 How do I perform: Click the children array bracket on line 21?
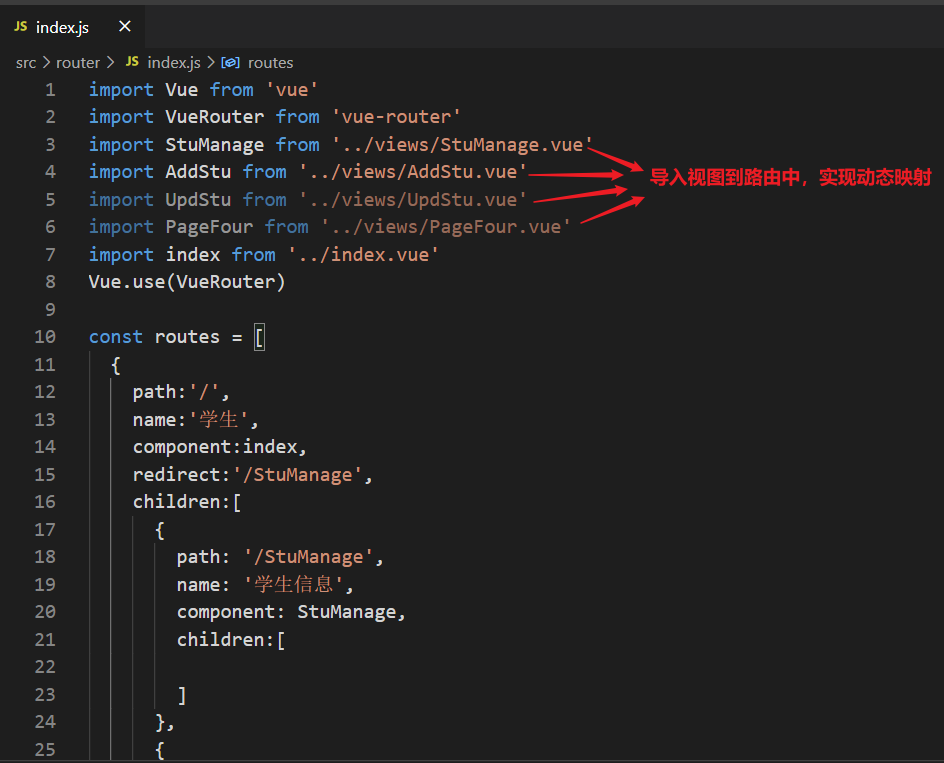click(280, 639)
